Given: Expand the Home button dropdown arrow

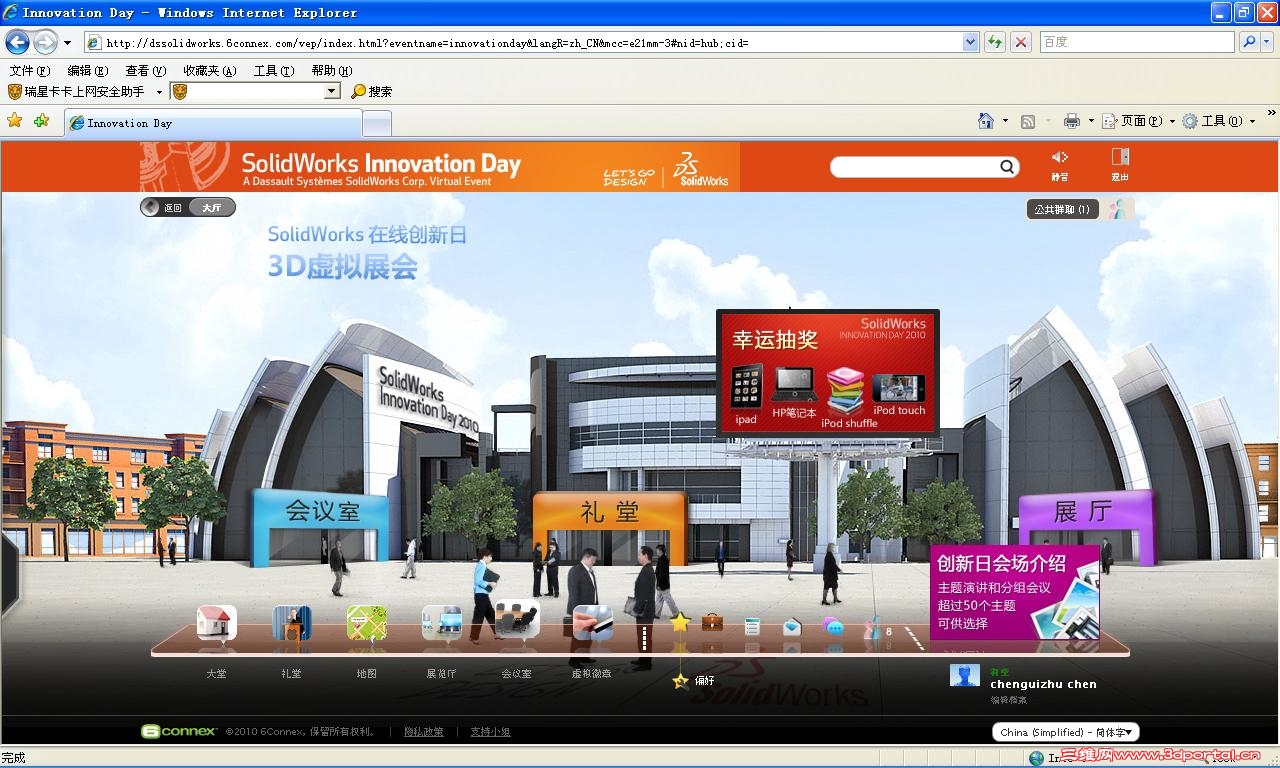Looking at the screenshot, I should (x=1005, y=122).
